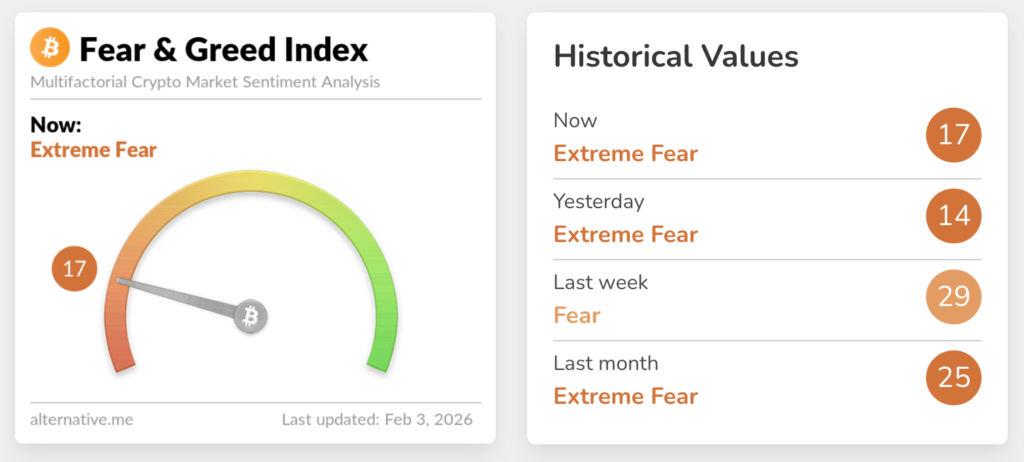Click the Last month circle showing 25
Viewport: 1024px width, 462px height.
[953, 378]
